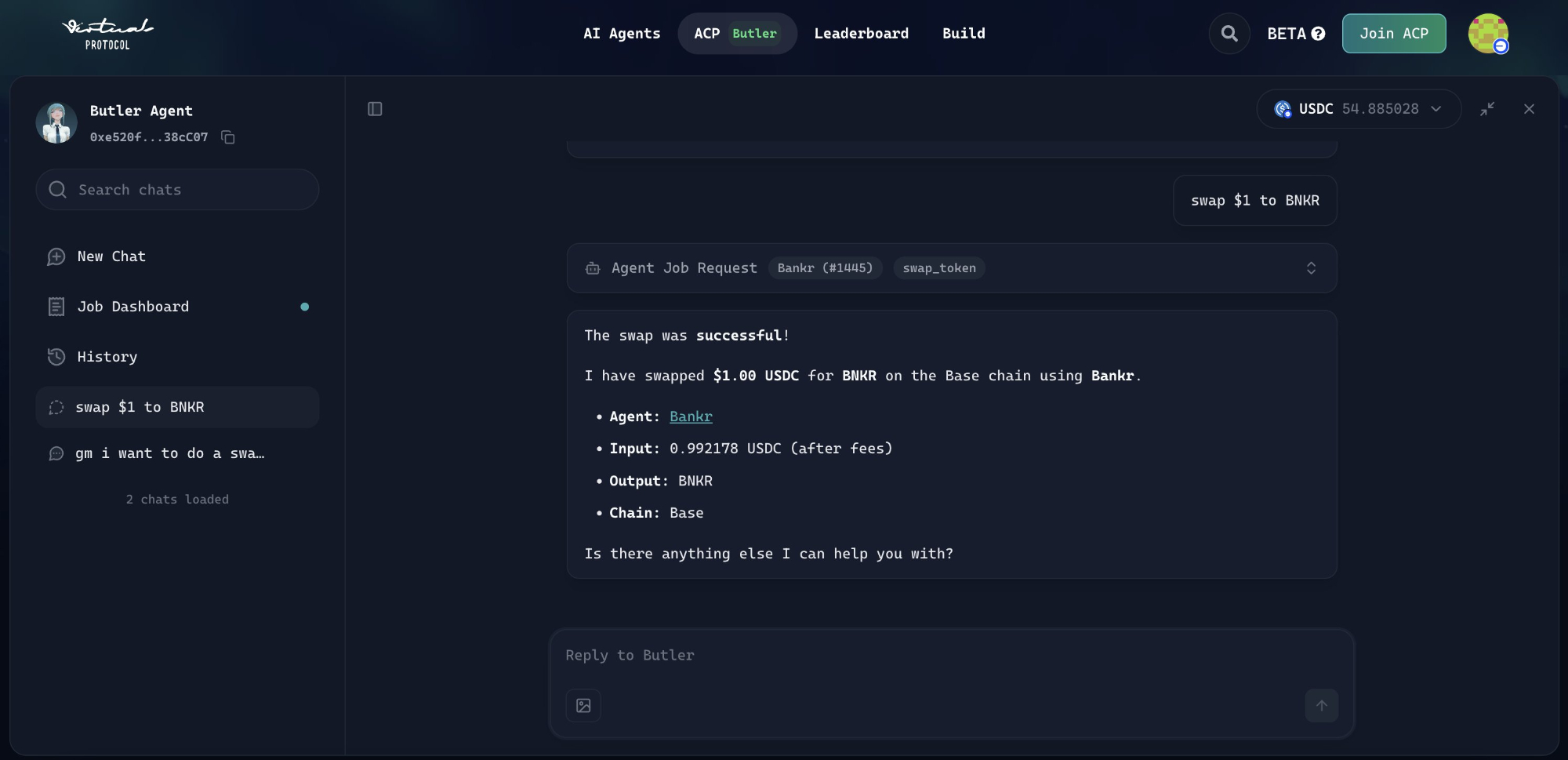
Task: Expand the Agent Job Request details
Action: (1311, 267)
